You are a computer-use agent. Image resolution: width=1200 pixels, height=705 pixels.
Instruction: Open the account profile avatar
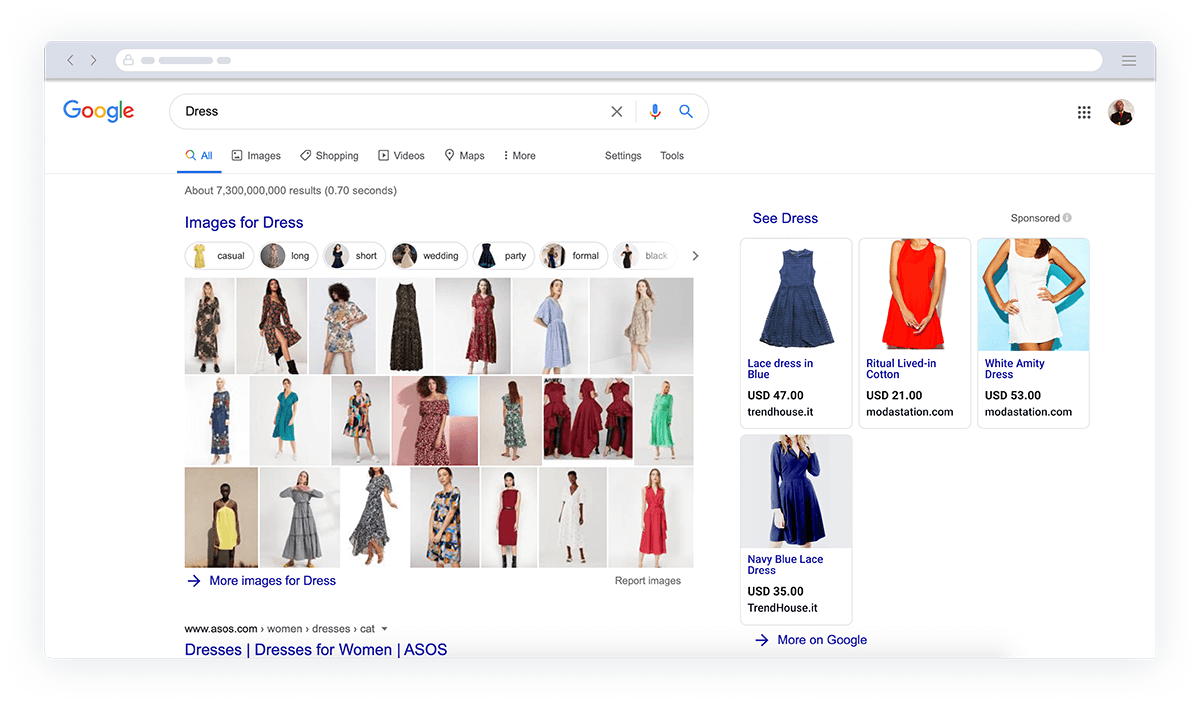click(x=1121, y=112)
